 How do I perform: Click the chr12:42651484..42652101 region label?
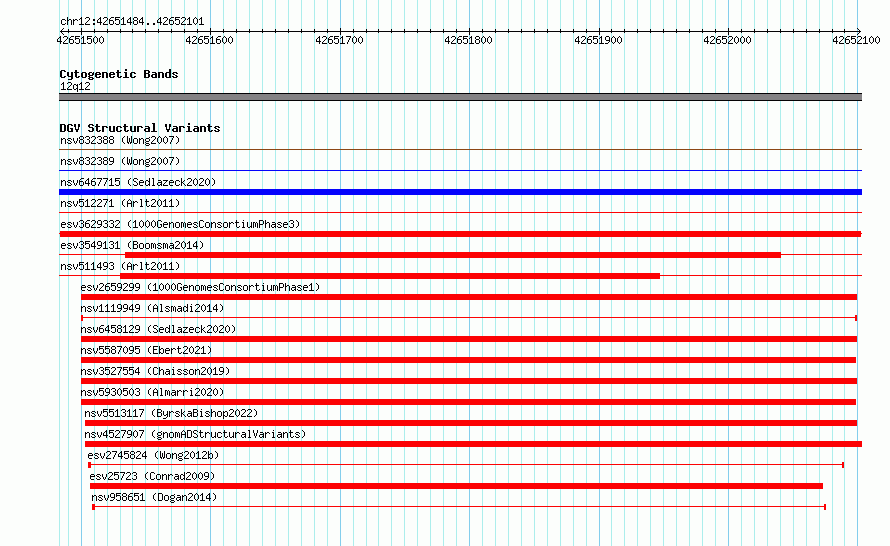[x=132, y=22]
